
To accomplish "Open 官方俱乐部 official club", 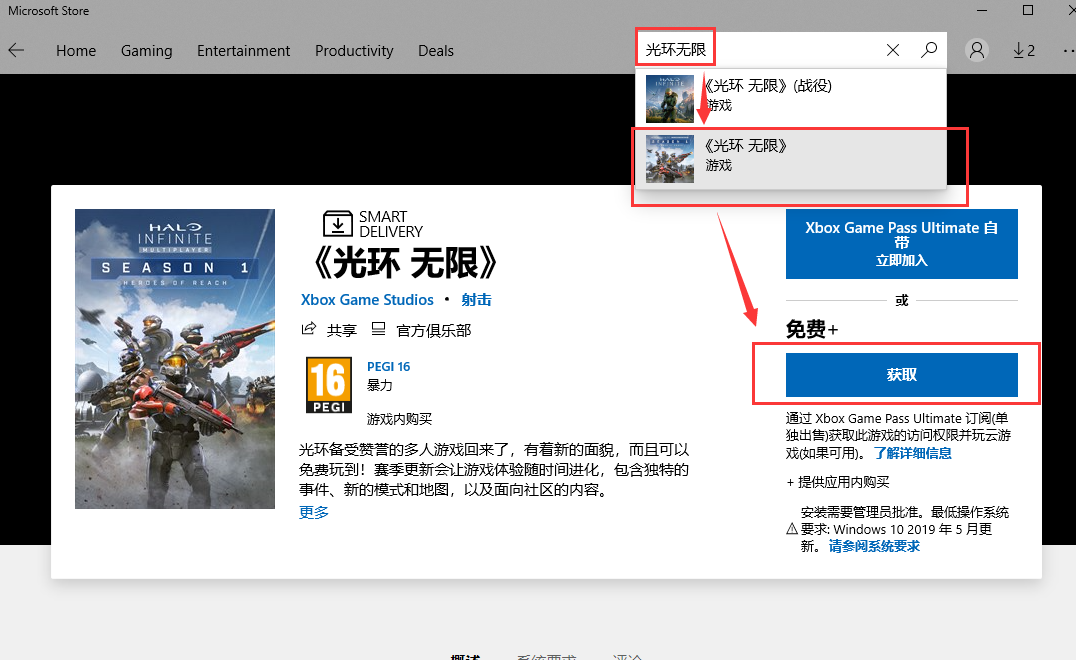I will (434, 331).
